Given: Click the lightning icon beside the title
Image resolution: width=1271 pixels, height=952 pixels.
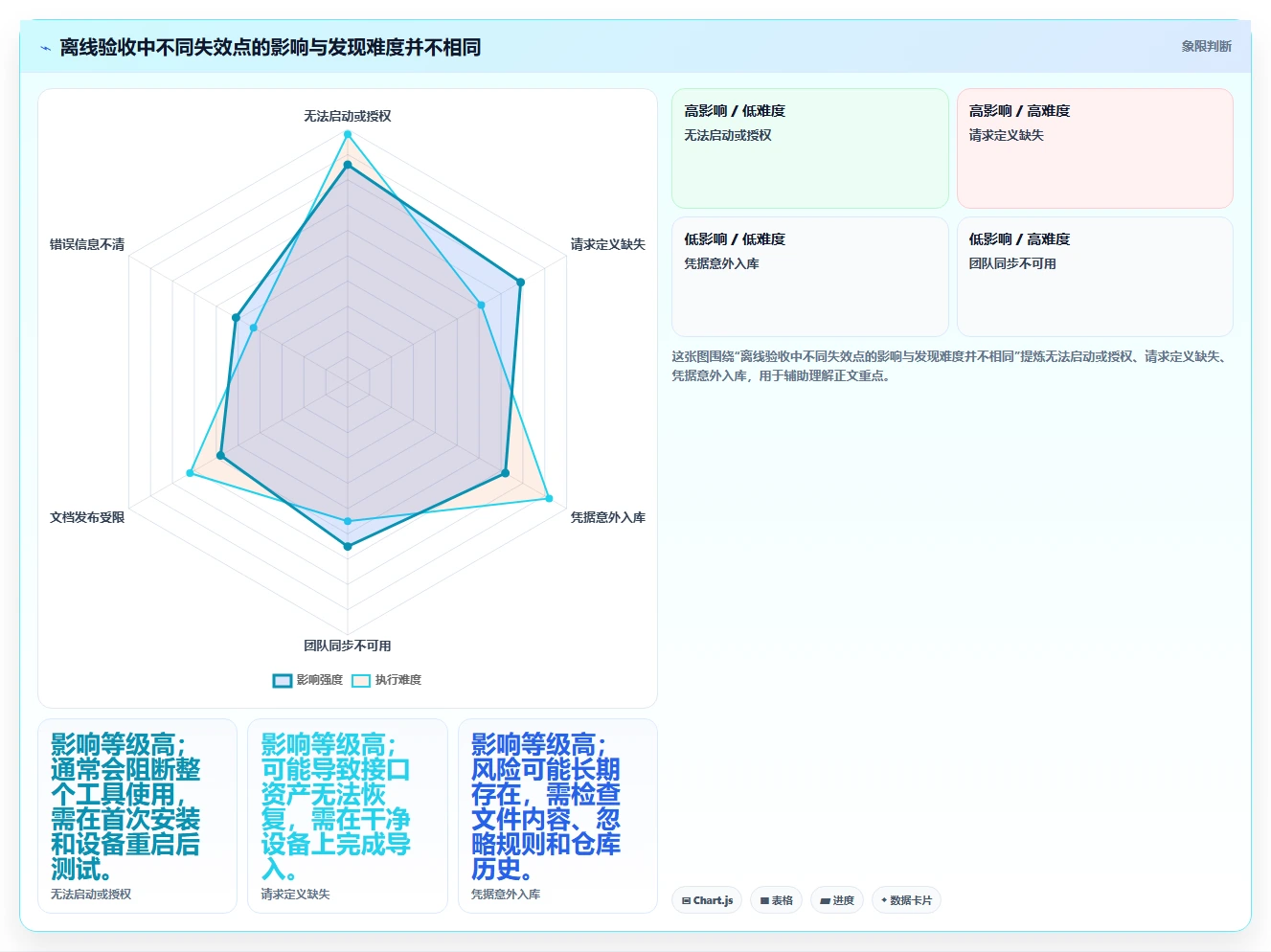Looking at the screenshot, I should 45,48.
